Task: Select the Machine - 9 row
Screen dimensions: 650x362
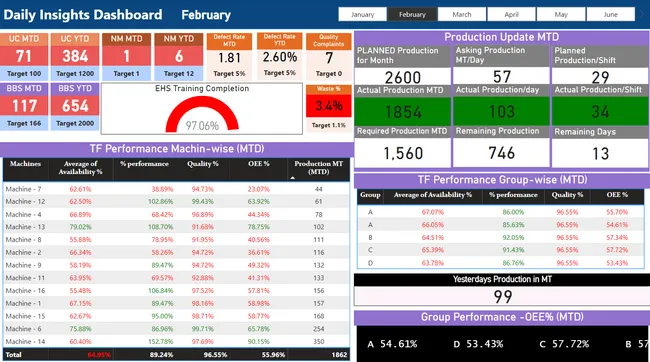Action: click(x=176, y=265)
